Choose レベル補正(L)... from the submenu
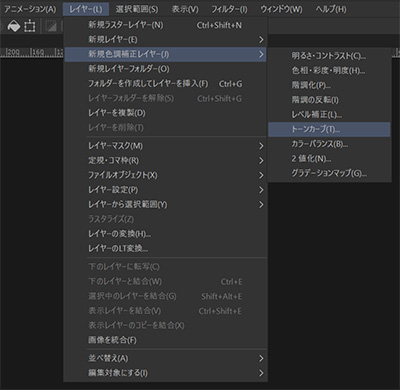The height and width of the screenshot is (390, 400). (329, 115)
